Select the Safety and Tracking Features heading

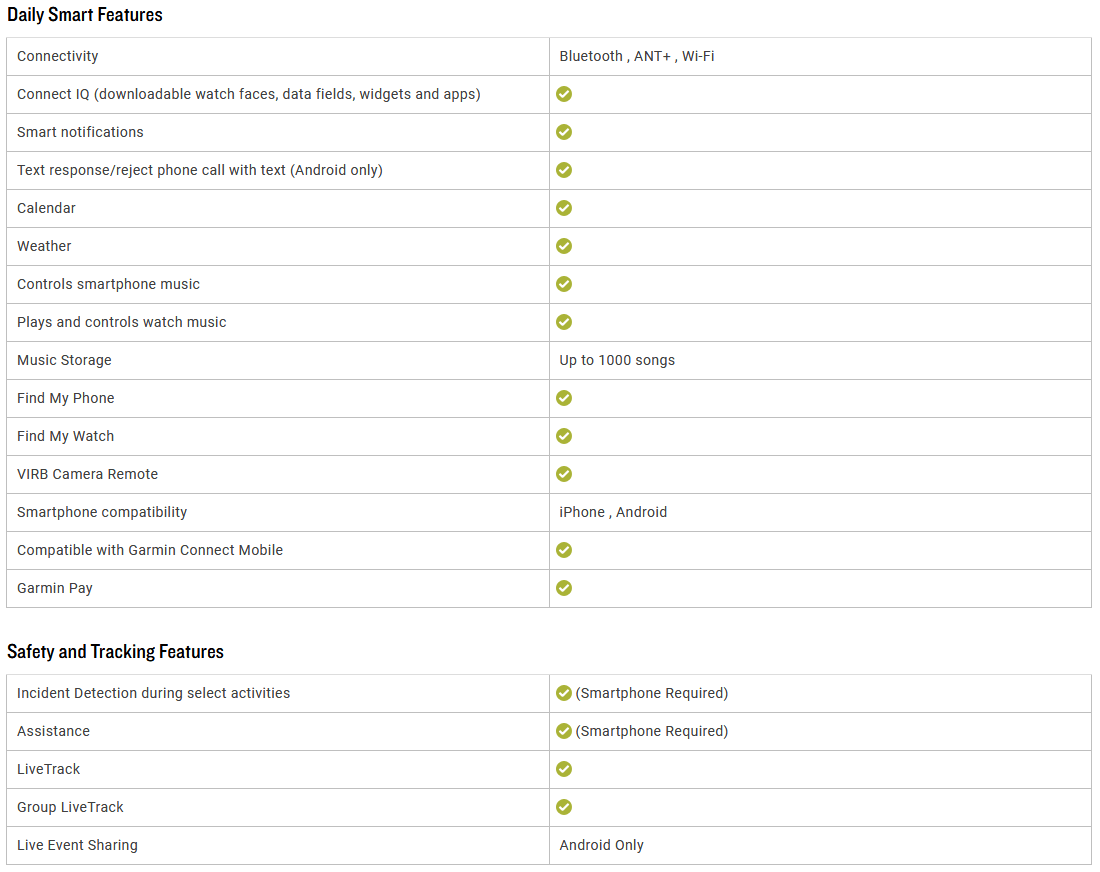[115, 652]
